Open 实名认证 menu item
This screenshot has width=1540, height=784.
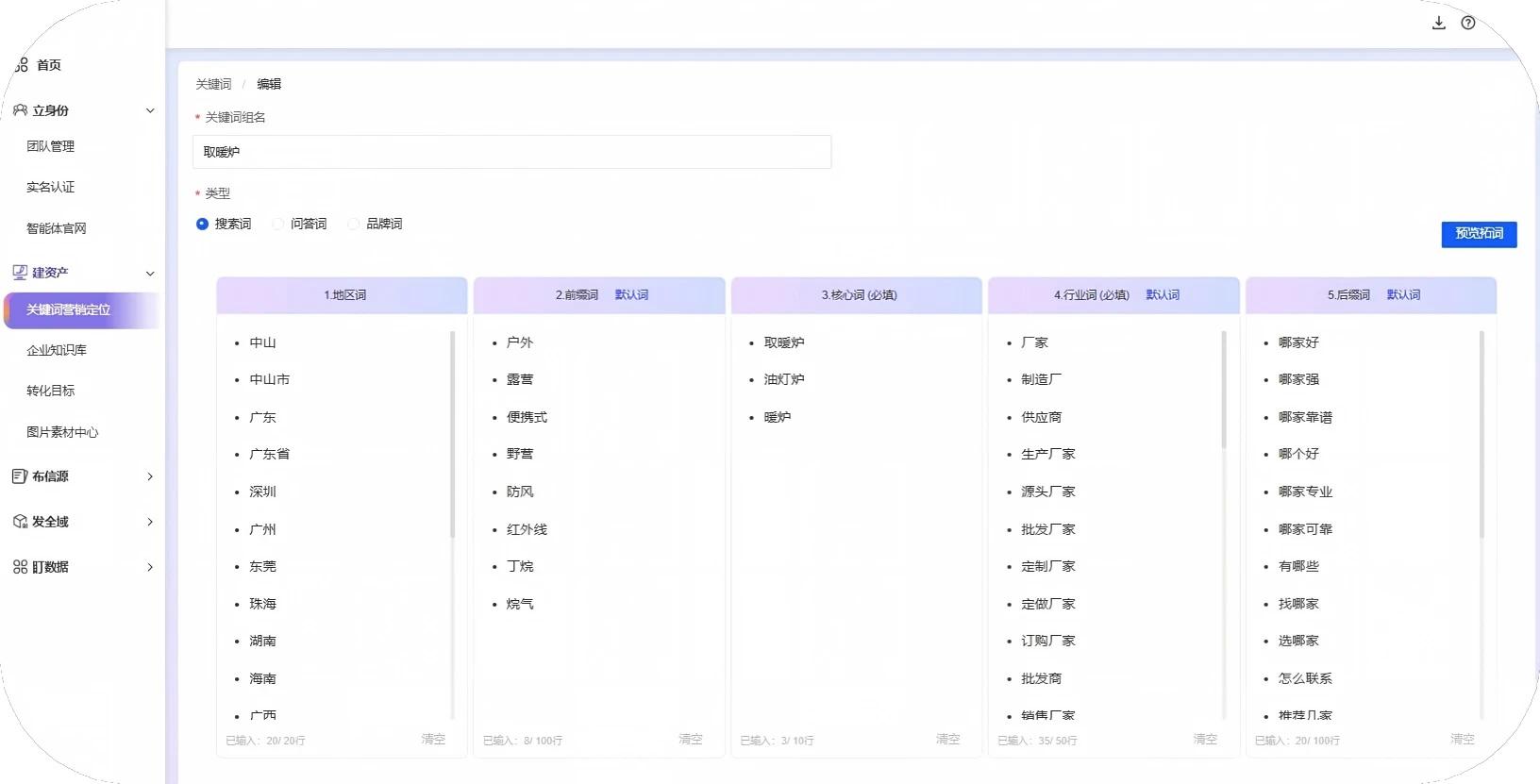coord(51,187)
